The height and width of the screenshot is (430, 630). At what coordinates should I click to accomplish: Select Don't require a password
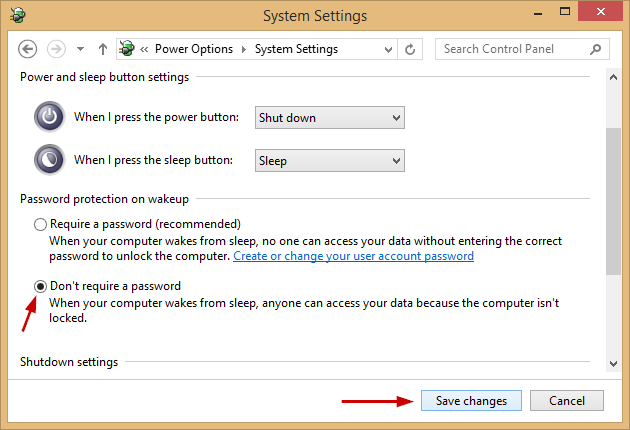click(41, 286)
